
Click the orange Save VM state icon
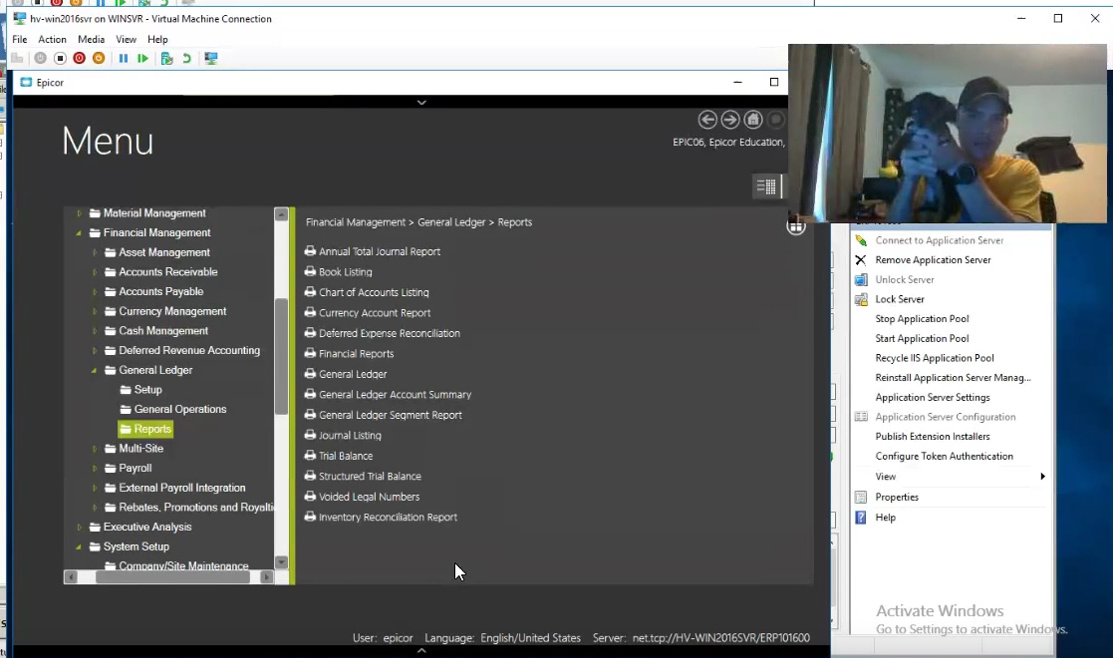pos(99,58)
